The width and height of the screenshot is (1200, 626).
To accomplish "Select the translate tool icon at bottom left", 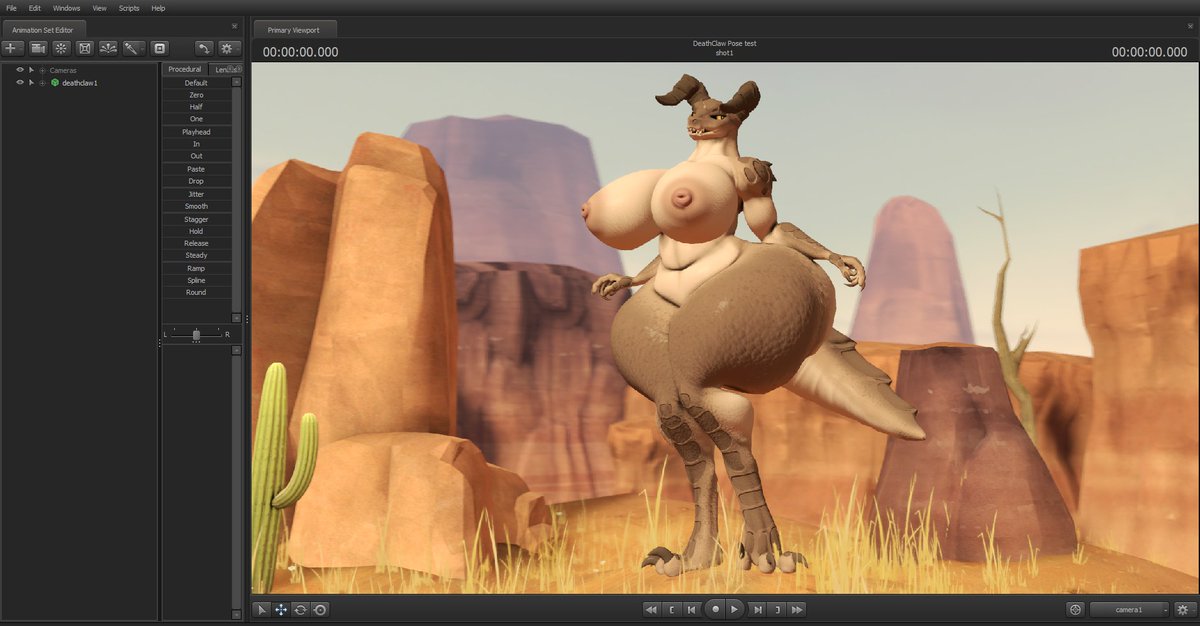I will pyautogui.click(x=281, y=609).
